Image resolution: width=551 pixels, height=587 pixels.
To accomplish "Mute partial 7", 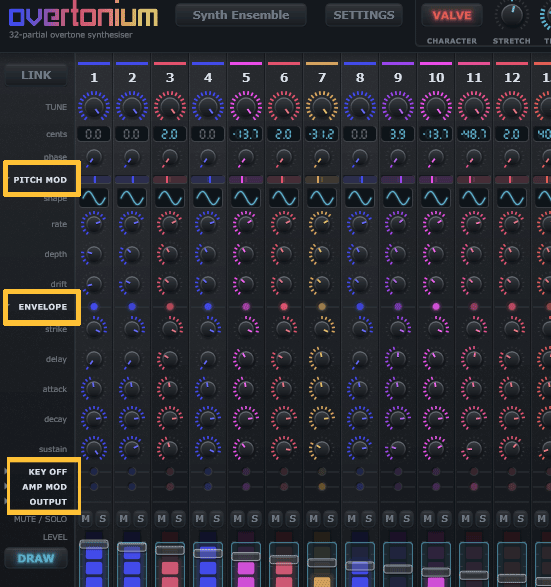I will tap(314, 518).
